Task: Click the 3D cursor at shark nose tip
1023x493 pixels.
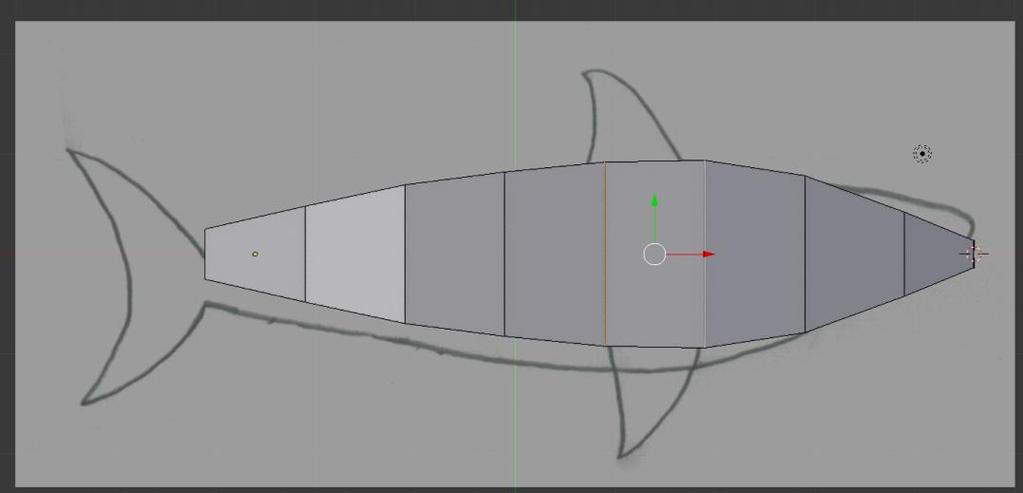Action: 973,254
